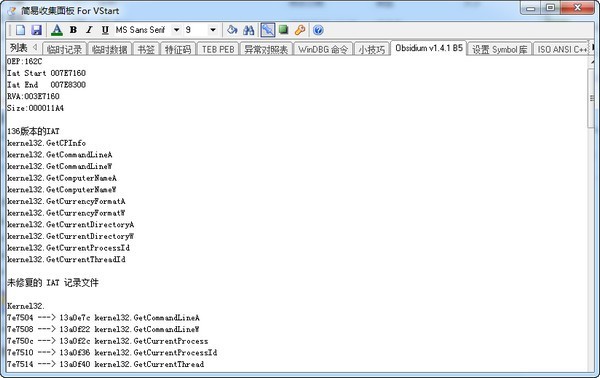Collapse the 列表 list panel arrow
The height and width of the screenshot is (378, 600).
(x=35, y=47)
